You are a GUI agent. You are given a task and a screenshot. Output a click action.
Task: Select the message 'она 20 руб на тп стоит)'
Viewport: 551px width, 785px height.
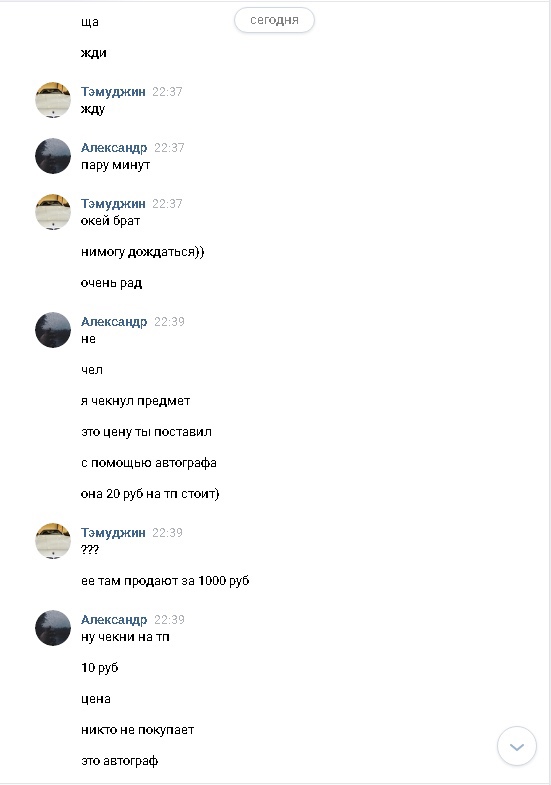point(150,494)
